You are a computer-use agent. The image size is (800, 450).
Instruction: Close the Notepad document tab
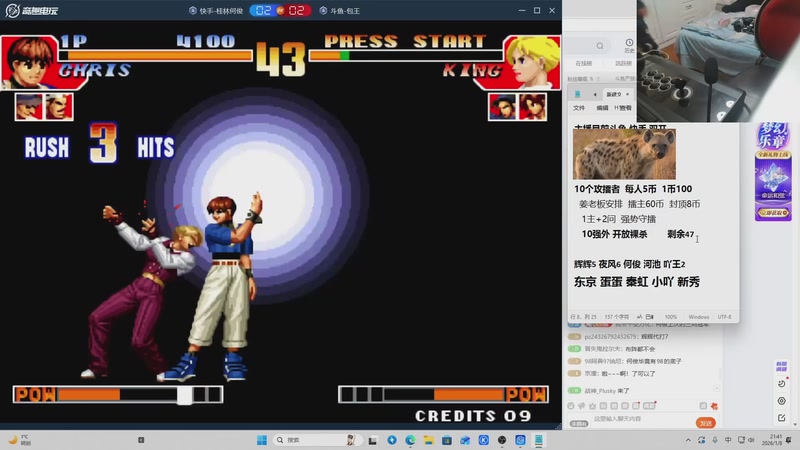click(628, 94)
